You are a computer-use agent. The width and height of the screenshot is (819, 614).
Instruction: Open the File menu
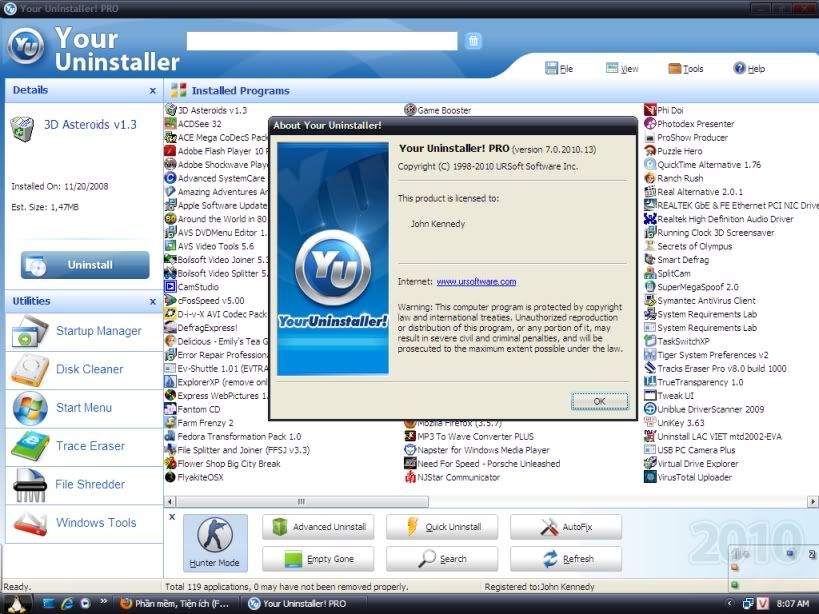point(559,68)
